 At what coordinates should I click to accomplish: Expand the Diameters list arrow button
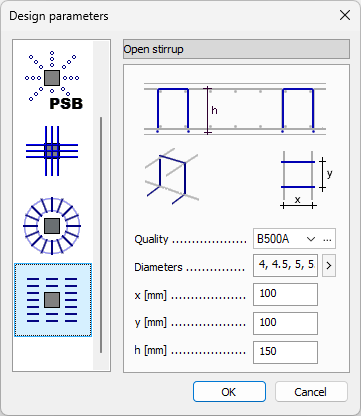(329, 266)
